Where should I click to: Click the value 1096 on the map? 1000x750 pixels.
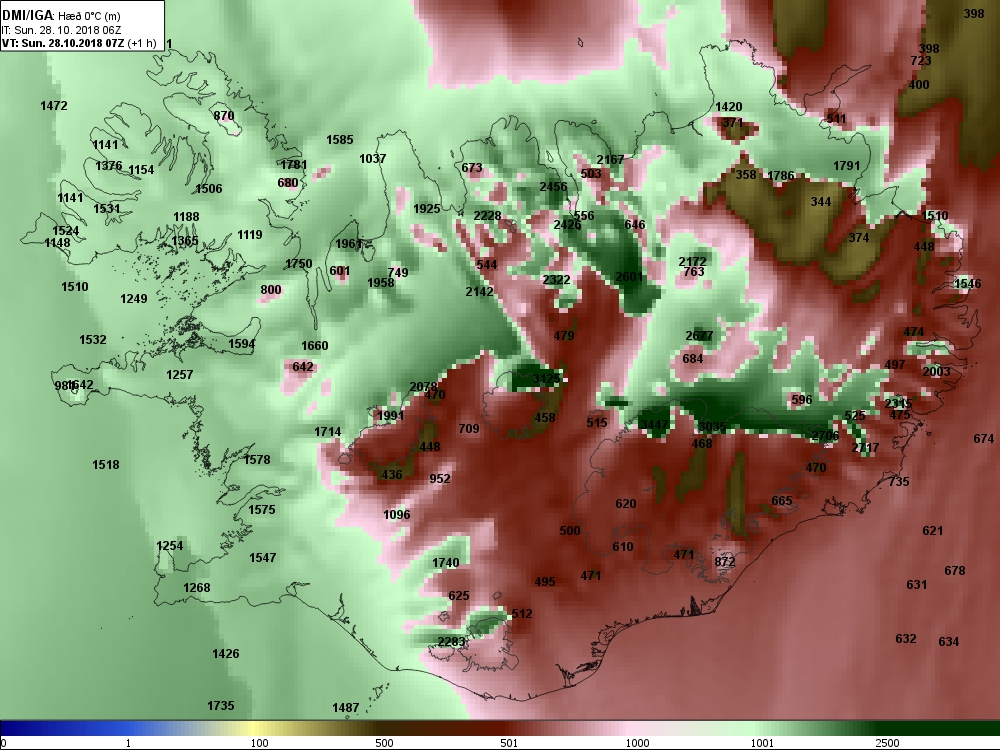pos(397,515)
